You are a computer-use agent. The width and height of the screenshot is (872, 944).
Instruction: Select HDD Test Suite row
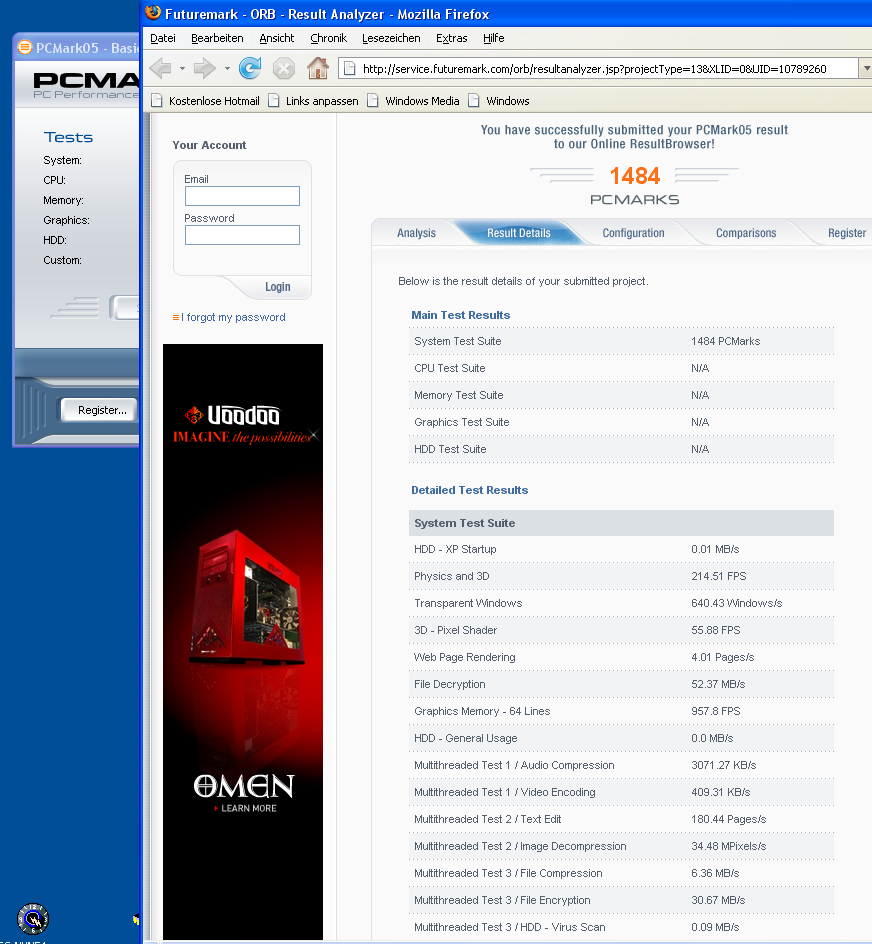[621, 450]
